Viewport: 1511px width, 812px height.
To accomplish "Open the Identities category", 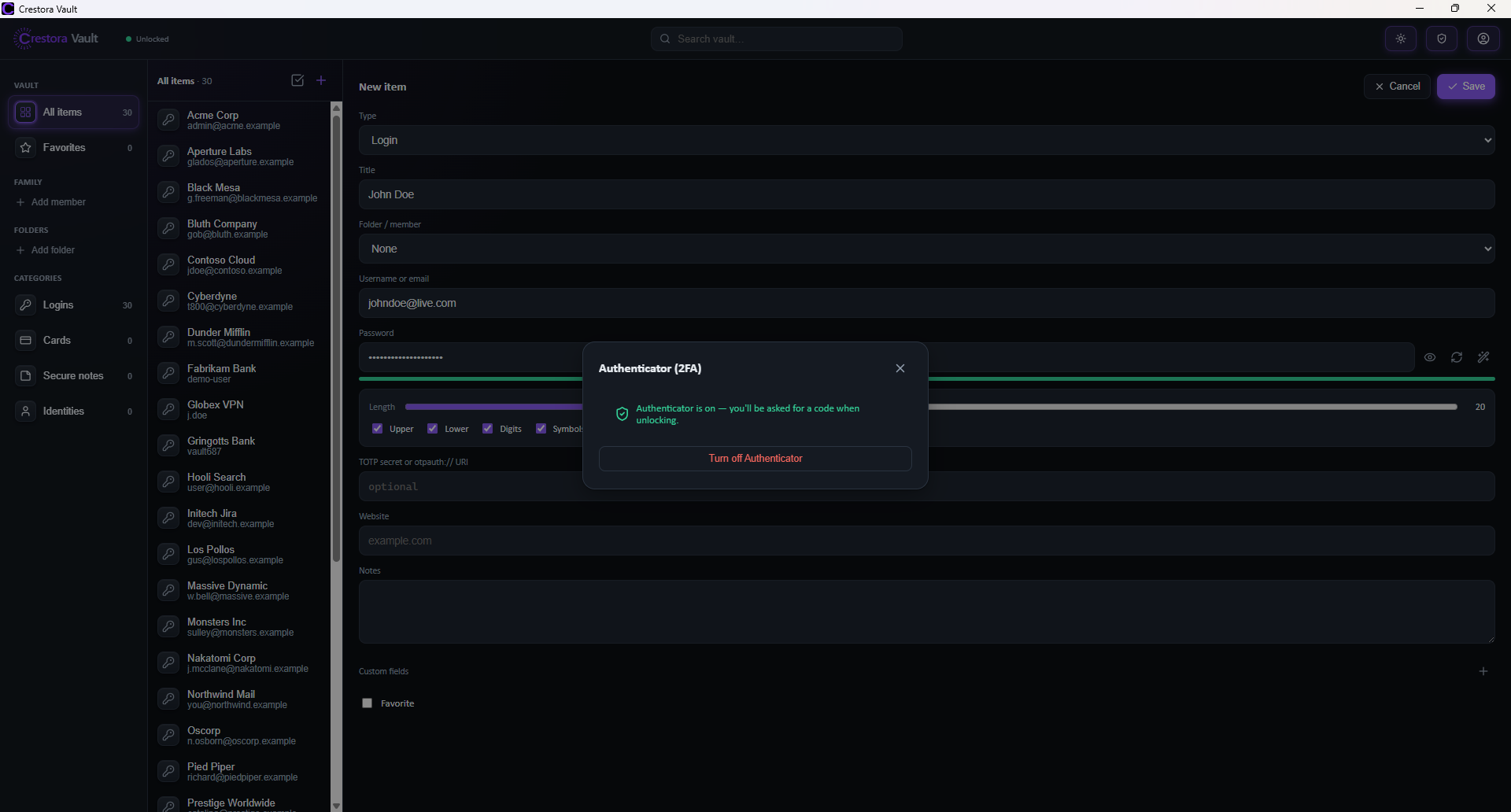I will tap(74, 412).
